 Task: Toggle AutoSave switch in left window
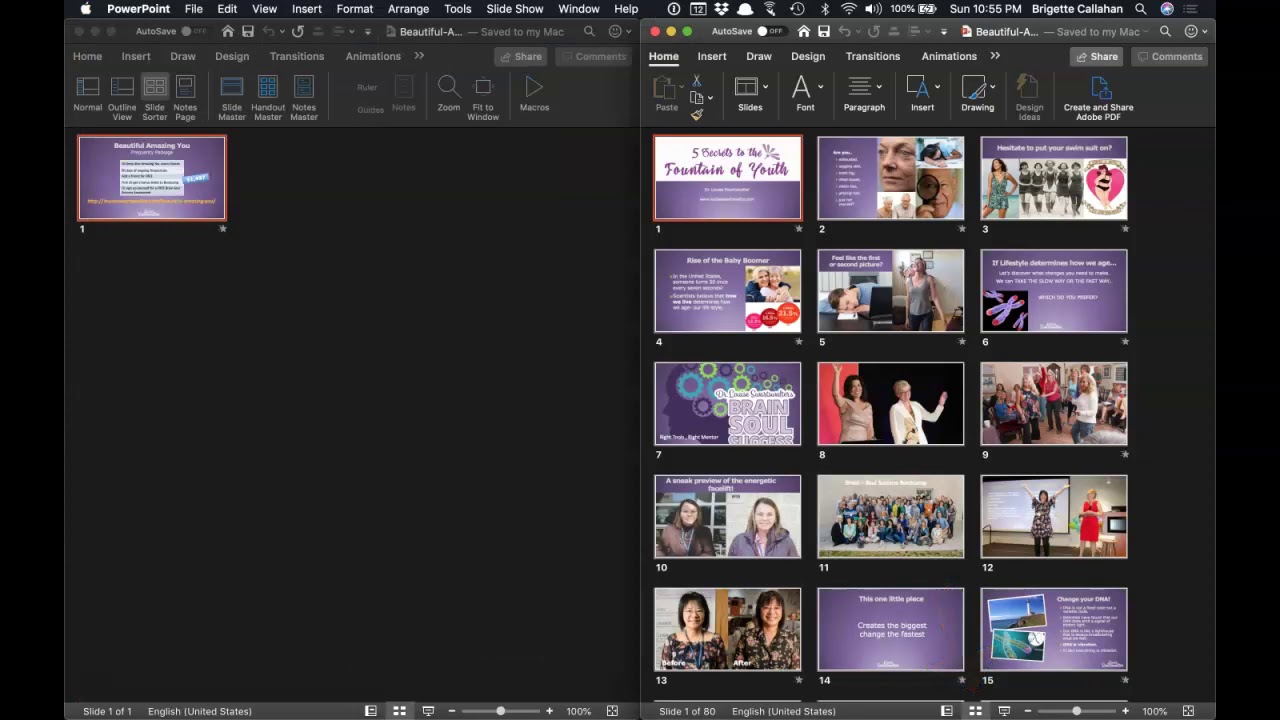(x=194, y=31)
